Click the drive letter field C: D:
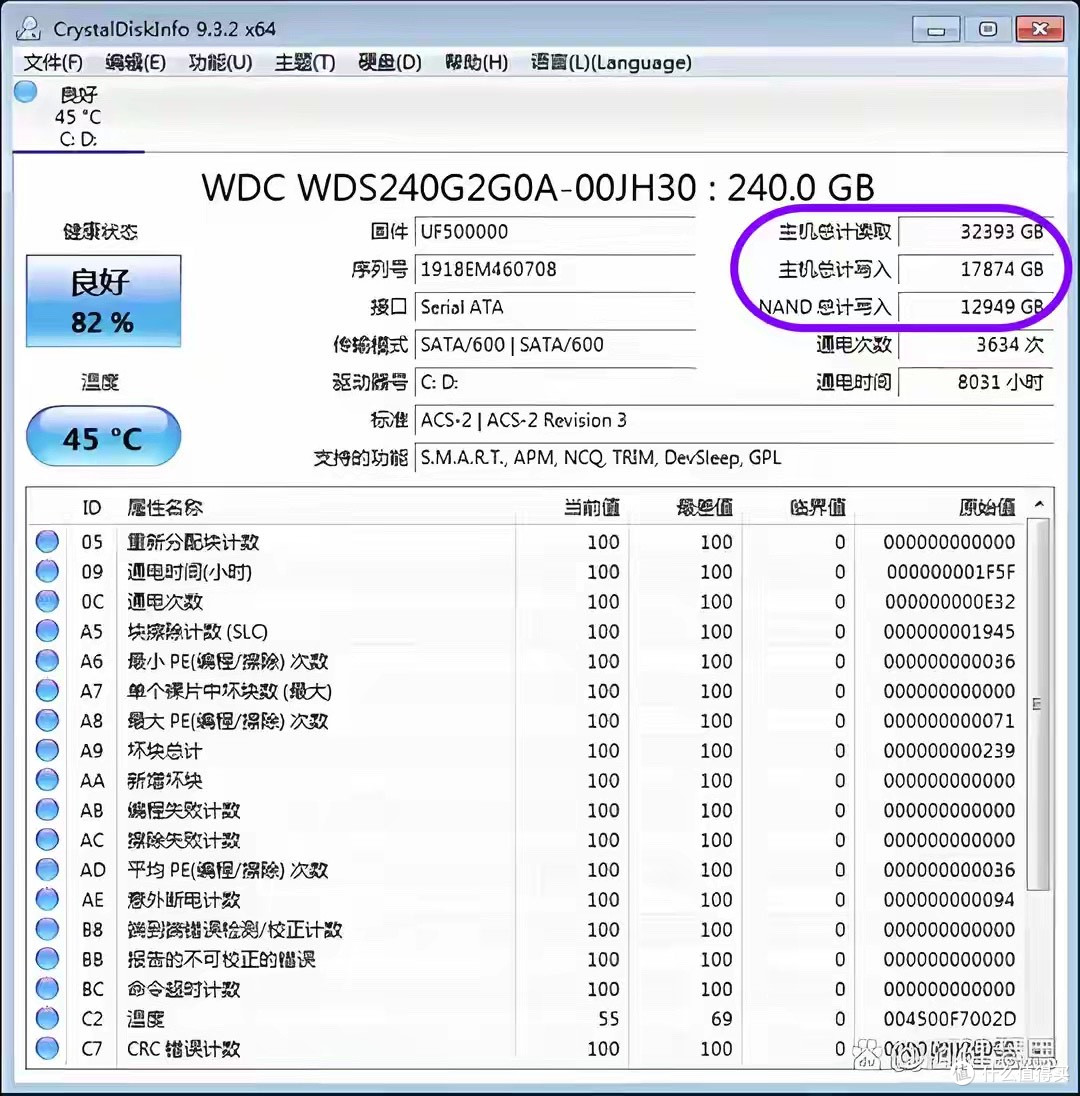 point(555,383)
